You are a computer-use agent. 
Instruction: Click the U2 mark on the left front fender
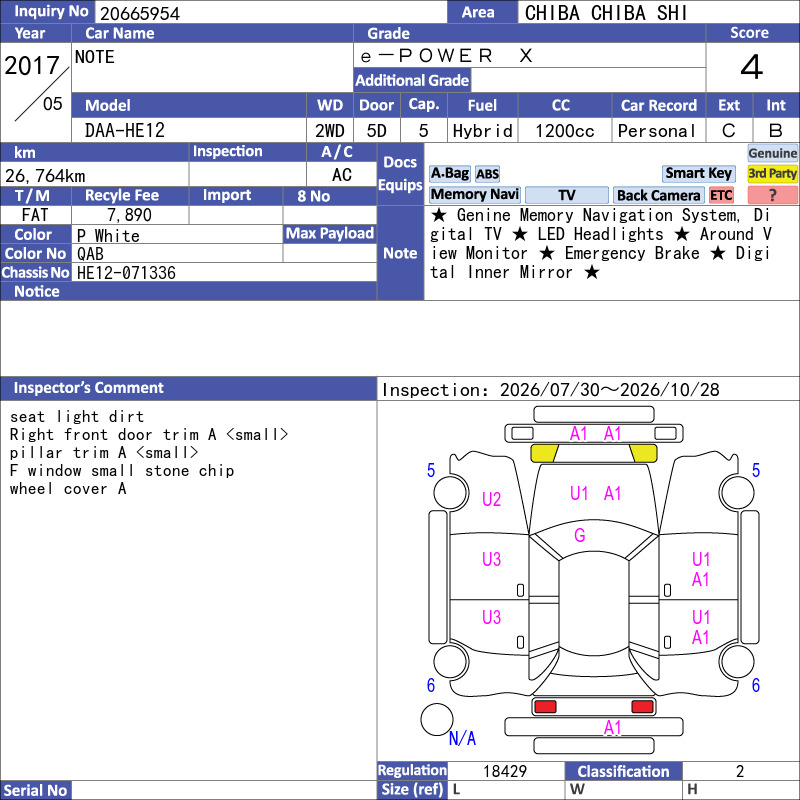491,499
